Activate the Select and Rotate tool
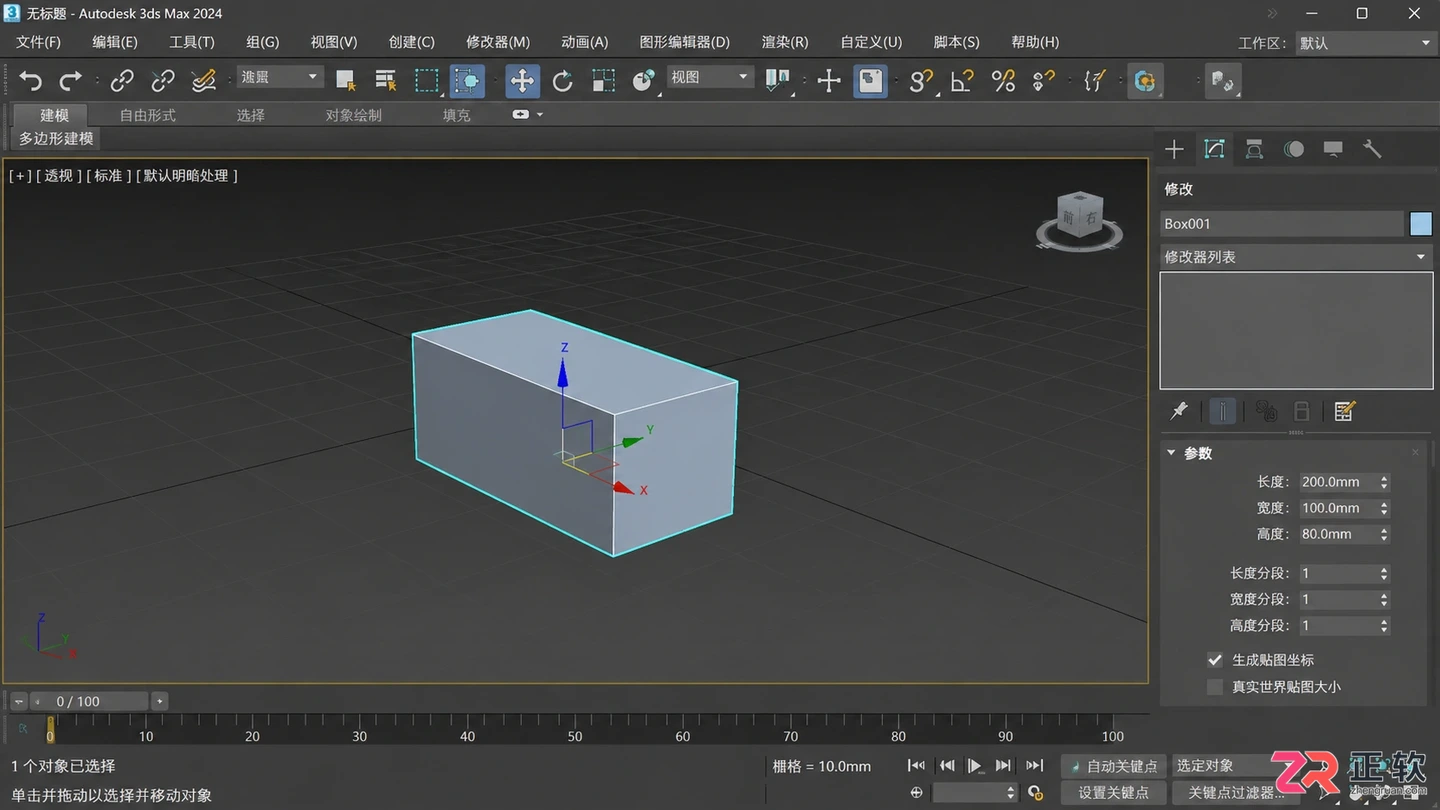The width and height of the screenshot is (1440, 810). (x=562, y=80)
